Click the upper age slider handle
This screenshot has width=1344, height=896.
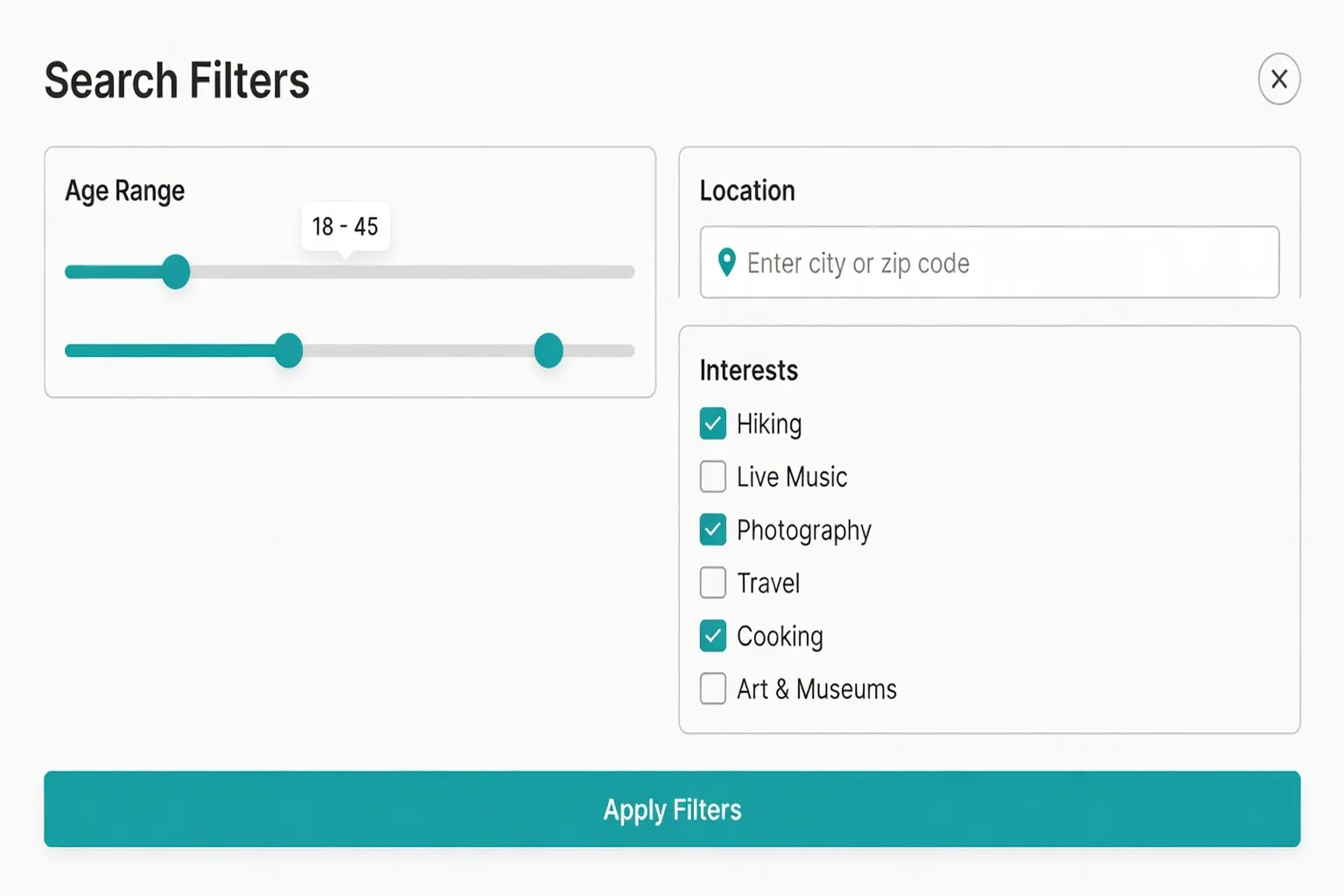tap(176, 272)
